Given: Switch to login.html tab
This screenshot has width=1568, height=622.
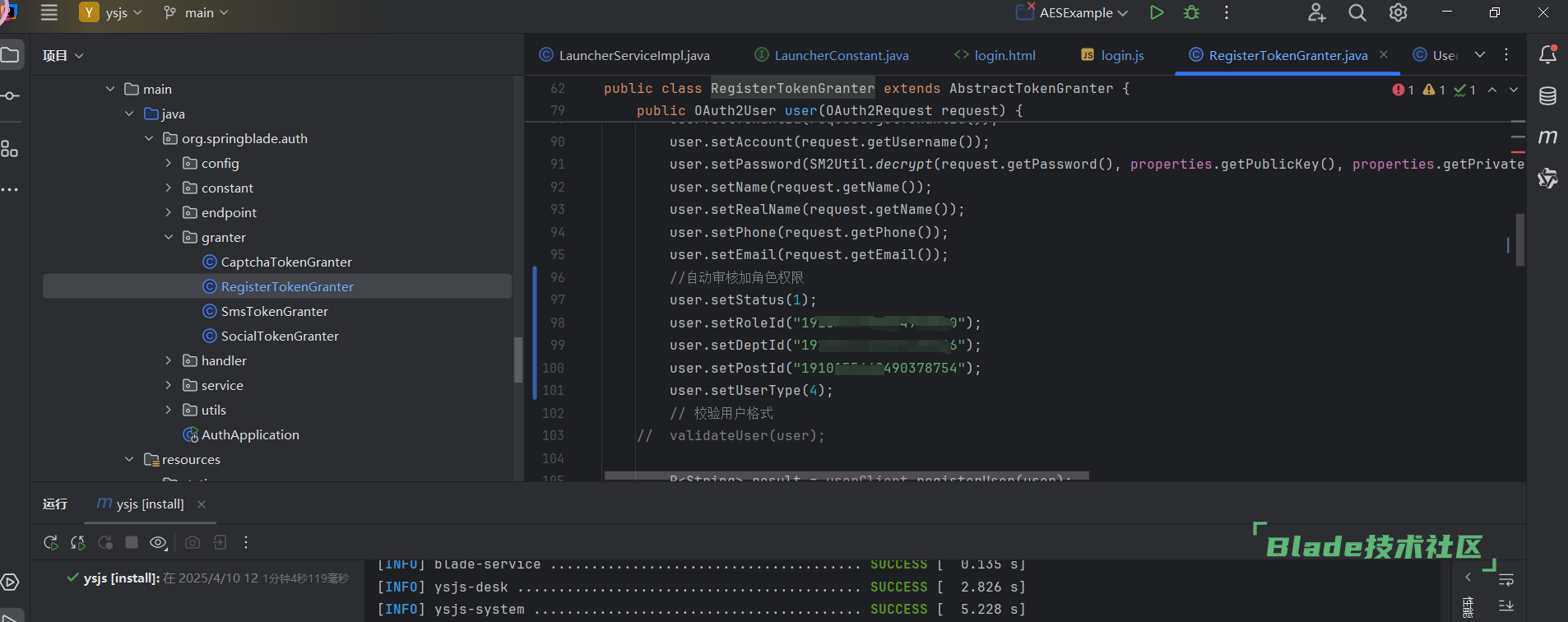Looking at the screenshot, I should tap(995, 55).
